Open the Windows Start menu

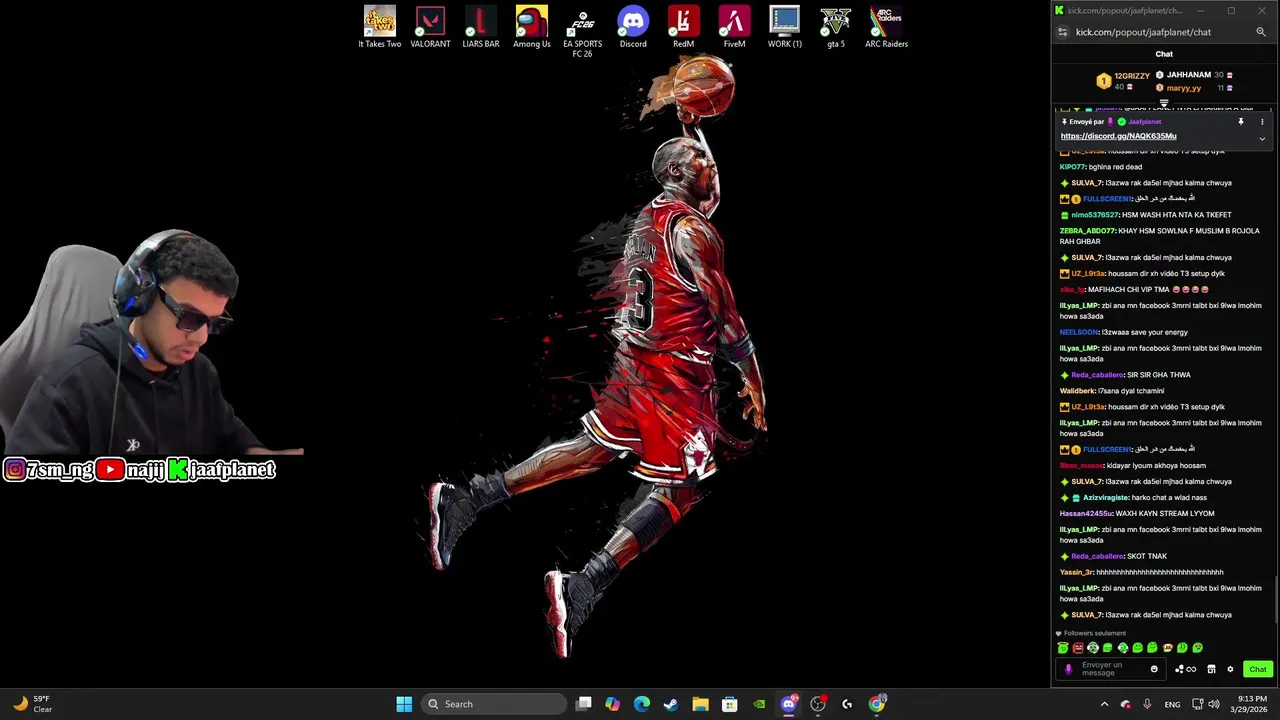404,704
